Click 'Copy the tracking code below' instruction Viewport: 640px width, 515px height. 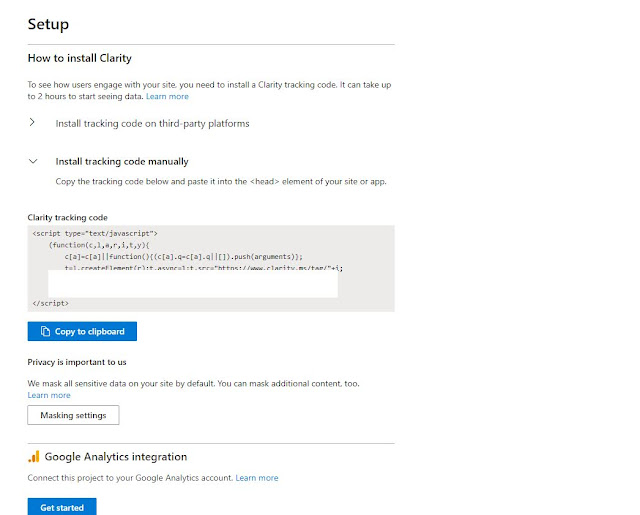click(221, 181)
